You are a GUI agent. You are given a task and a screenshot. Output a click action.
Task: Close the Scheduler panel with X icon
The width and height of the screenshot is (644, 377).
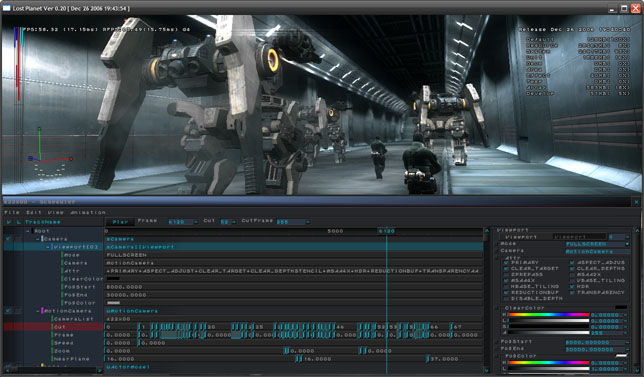pos(636,202)
